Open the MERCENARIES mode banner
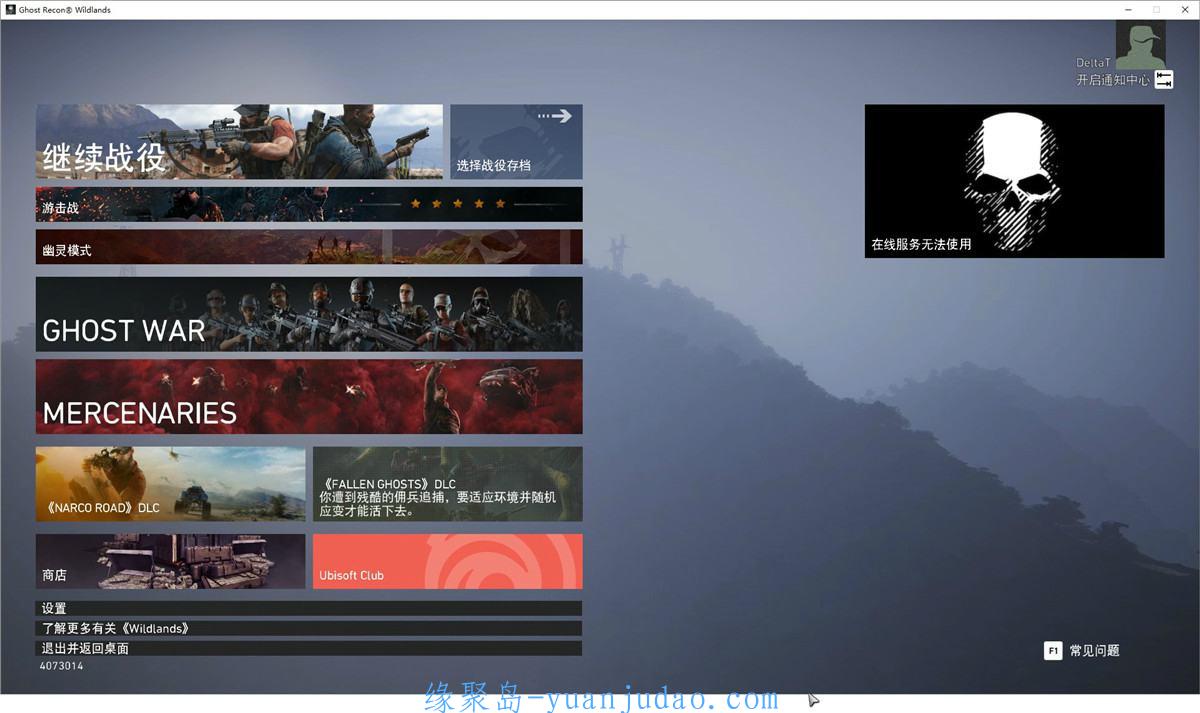Screen dimensions: 1200x713 [309, 397]
